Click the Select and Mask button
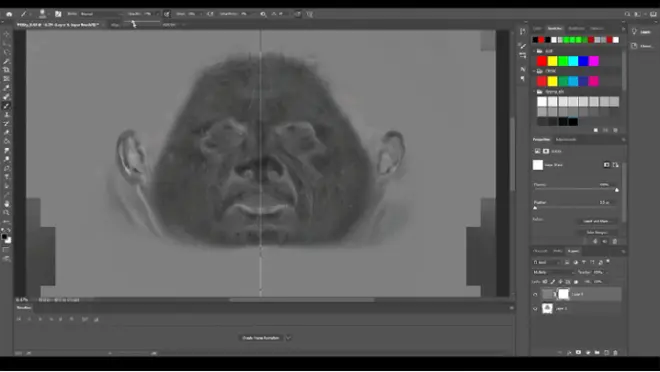 (x=597, y=221)
